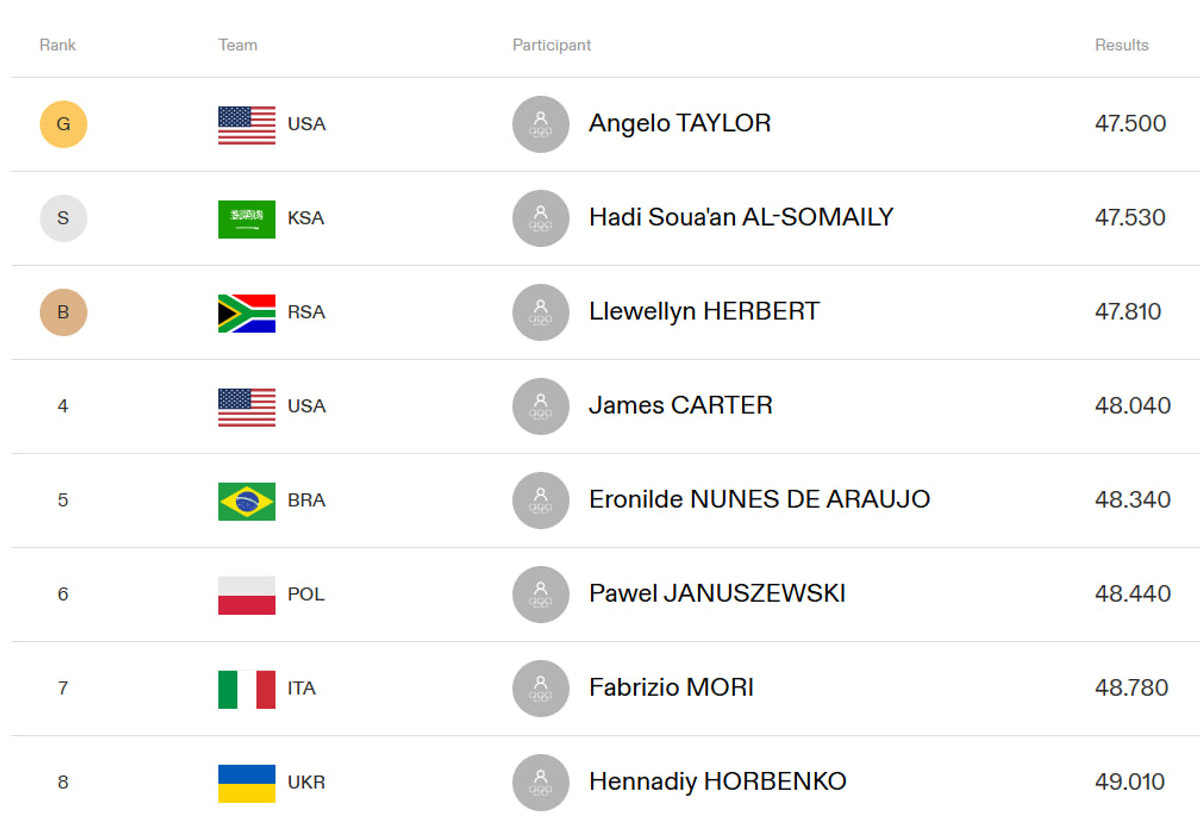This screenshot has height=818, width=1200.
Task: Open Pawel JANUSZEWSKI's athlete profile
Action: coord(717,594)
